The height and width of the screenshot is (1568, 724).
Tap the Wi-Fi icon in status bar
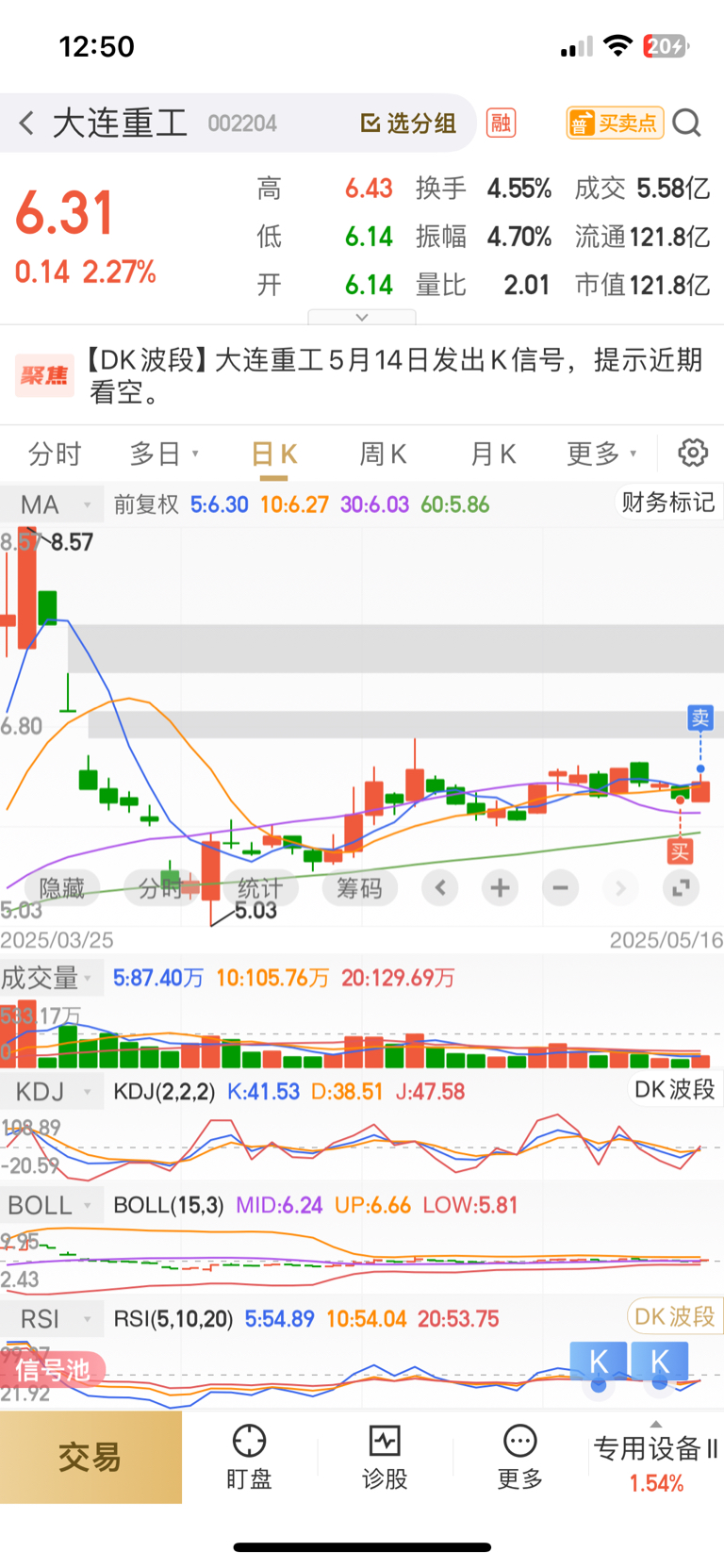617,45
